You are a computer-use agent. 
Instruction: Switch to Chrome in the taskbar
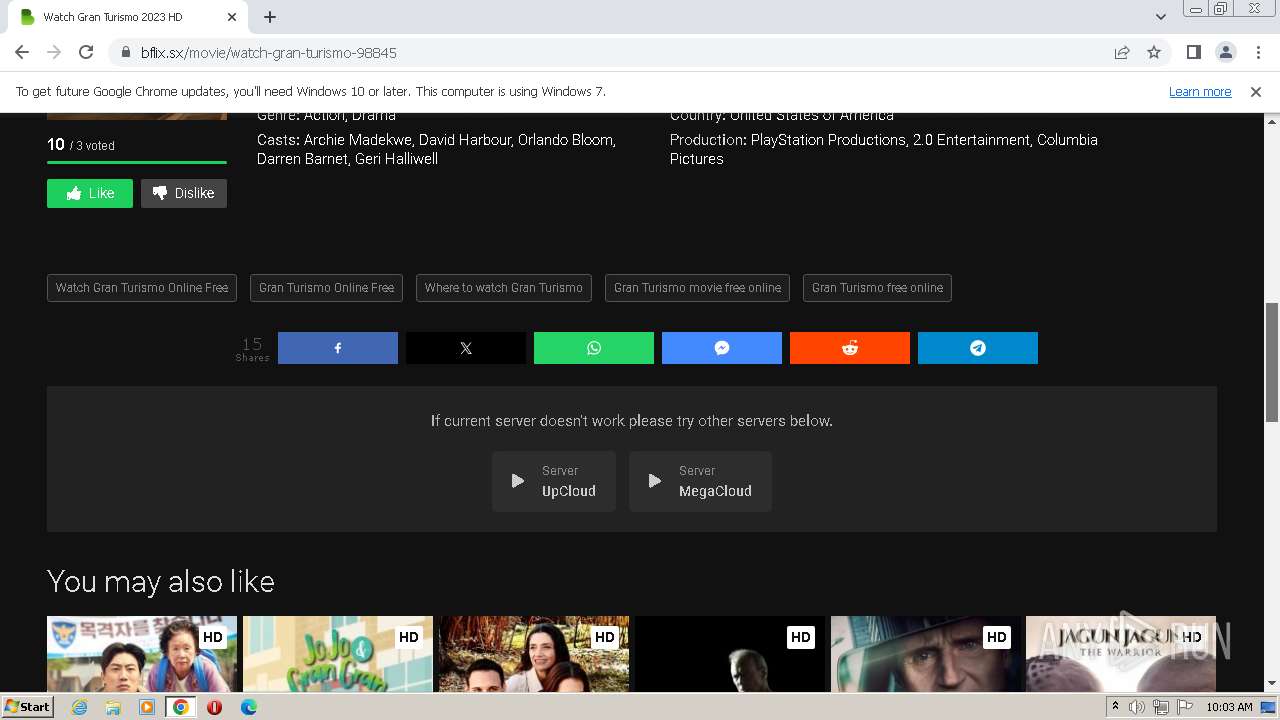181,707
